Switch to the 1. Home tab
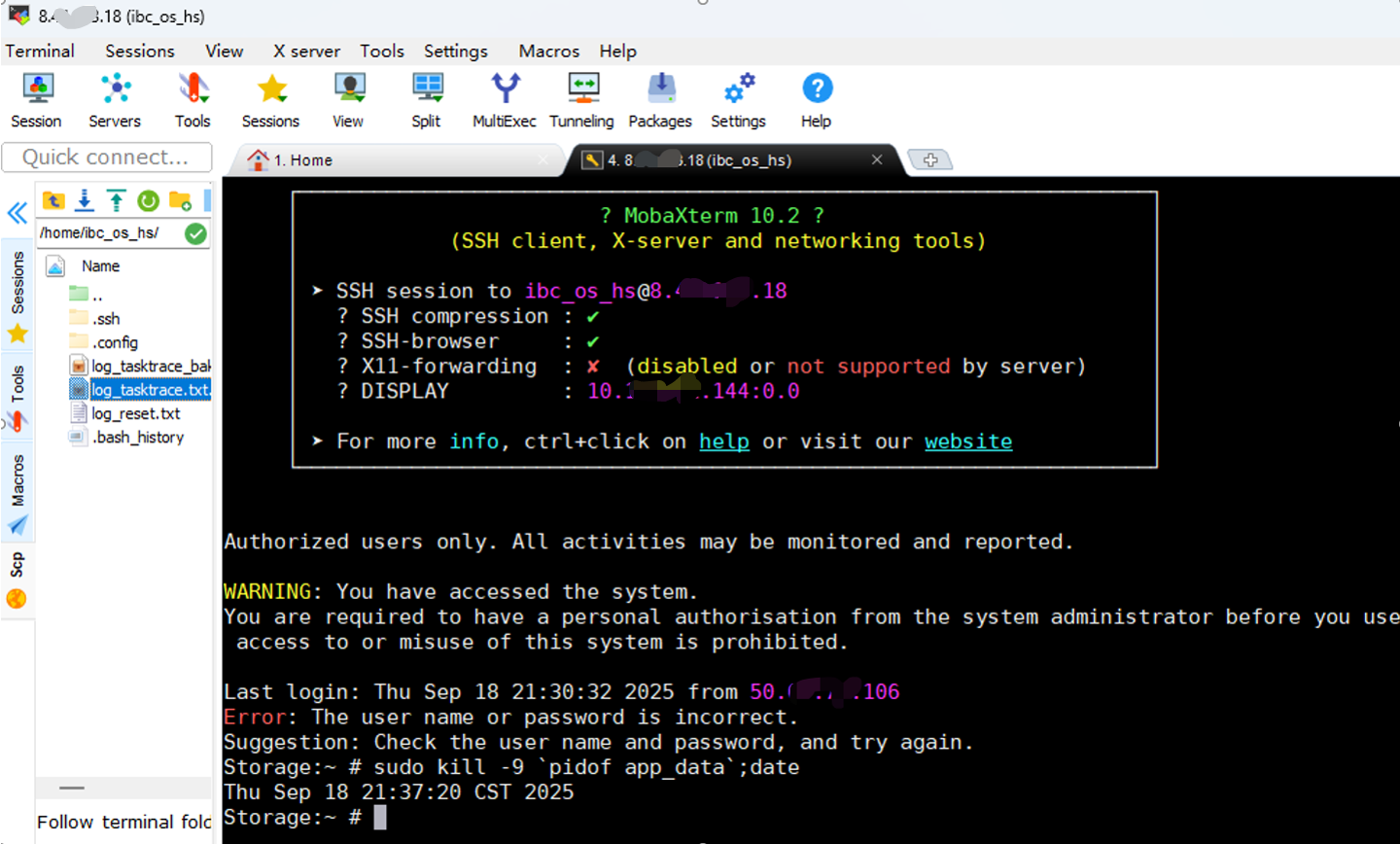 [399, 160]
